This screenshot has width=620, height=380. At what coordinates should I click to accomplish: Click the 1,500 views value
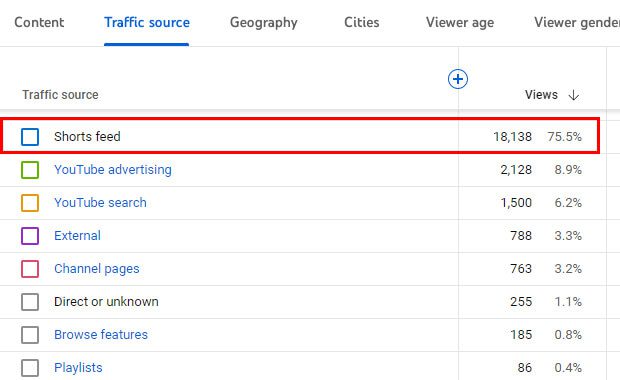click(516, 203)
